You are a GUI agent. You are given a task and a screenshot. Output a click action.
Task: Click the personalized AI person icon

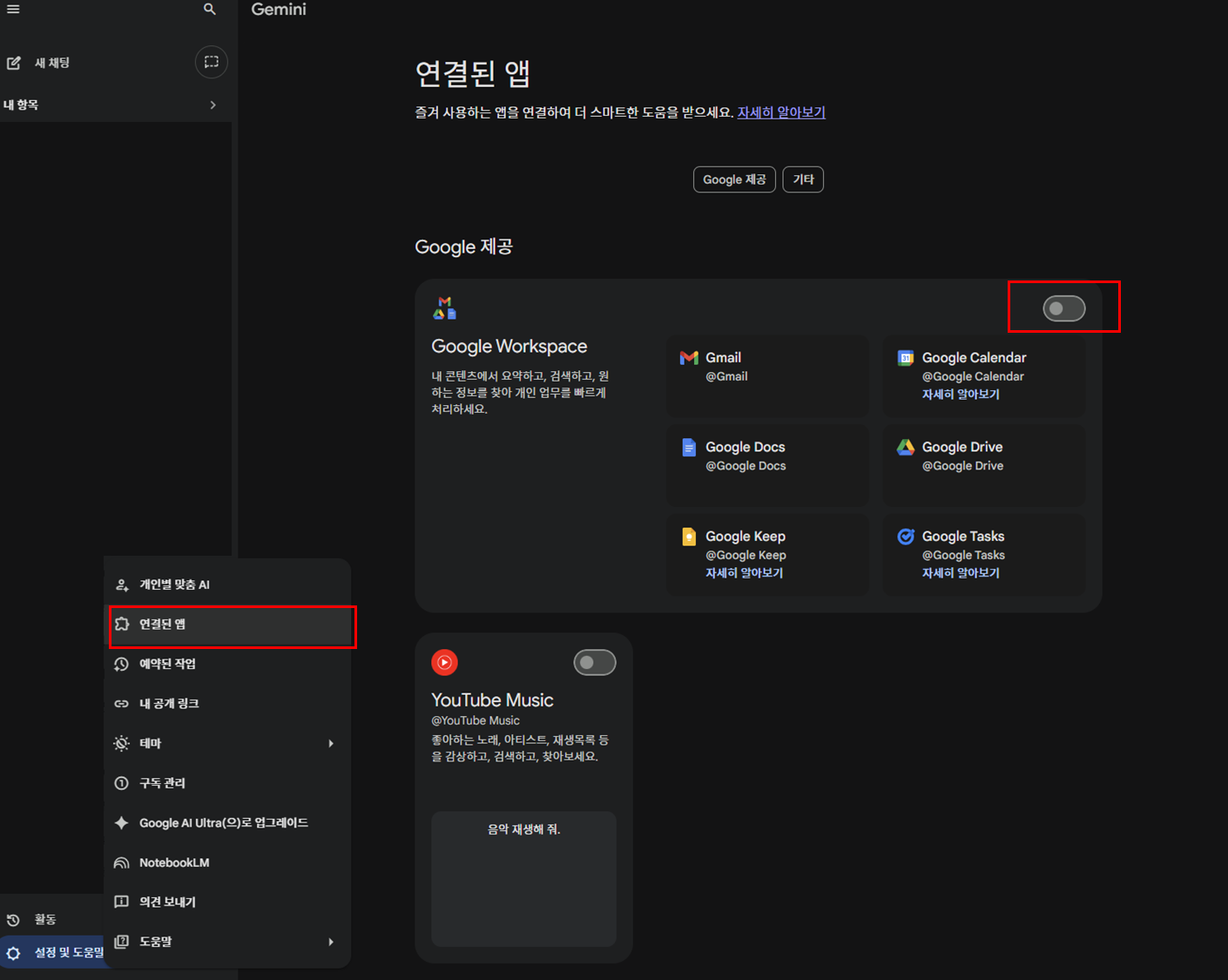pyautogui.click(x=122, y=585)
